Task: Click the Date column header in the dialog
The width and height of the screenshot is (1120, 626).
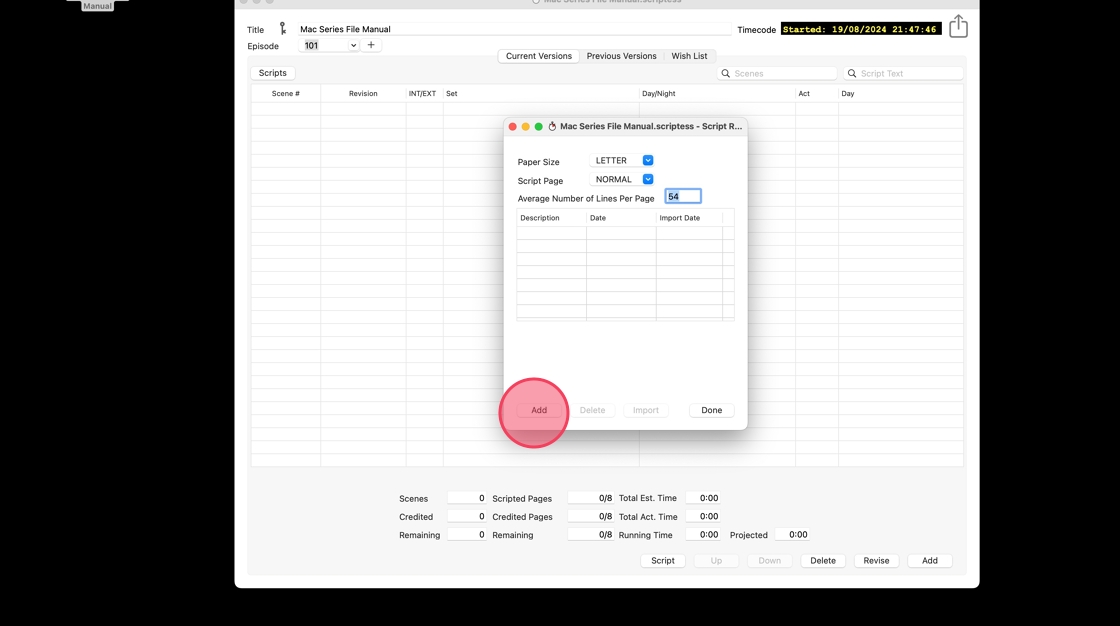Action: click(x=621, y=218)
